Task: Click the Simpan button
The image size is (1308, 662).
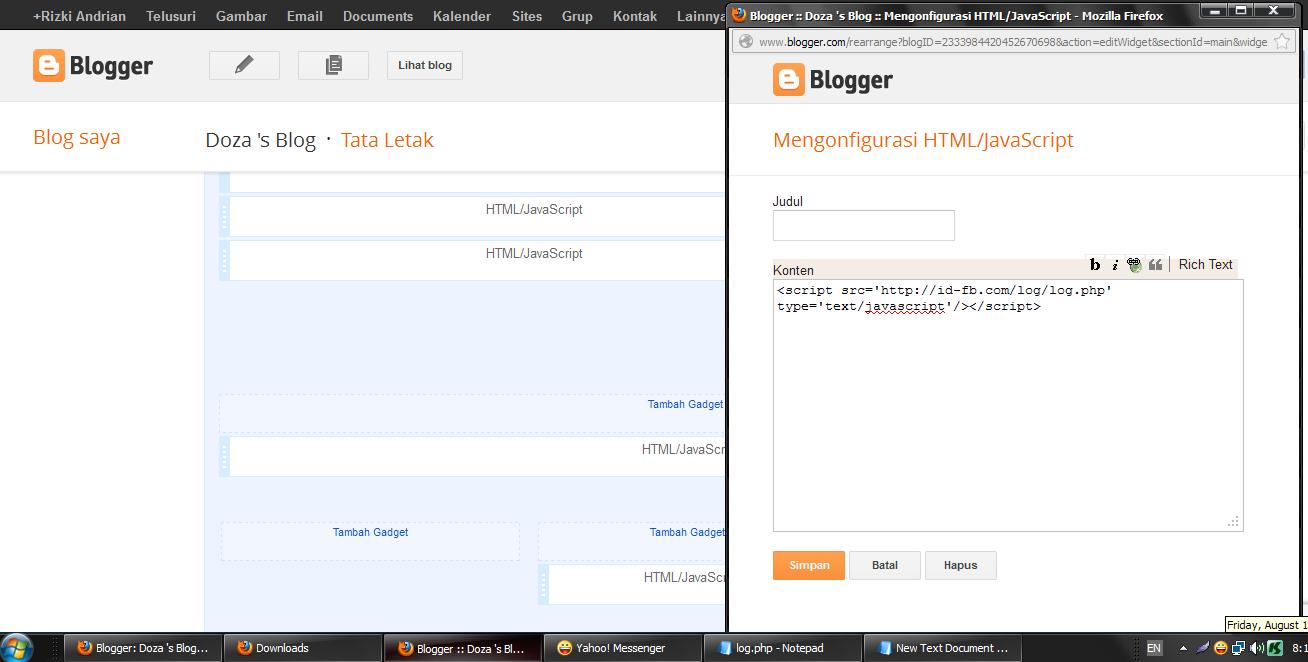Action: point(809,565)
